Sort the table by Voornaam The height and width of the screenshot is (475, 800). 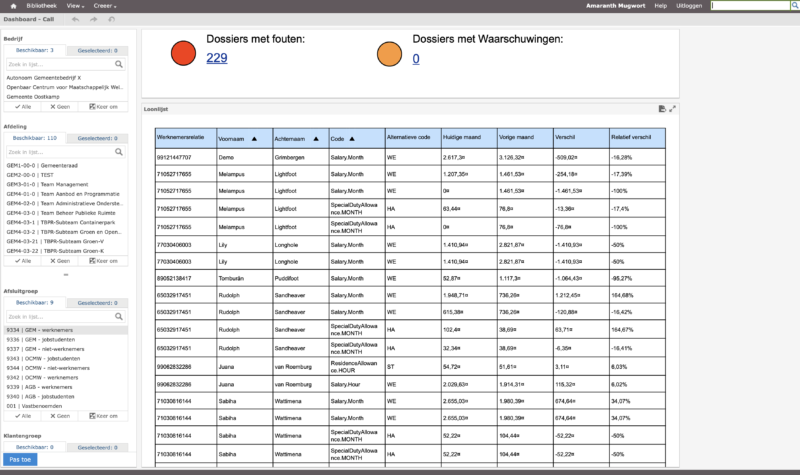(253, 138)
